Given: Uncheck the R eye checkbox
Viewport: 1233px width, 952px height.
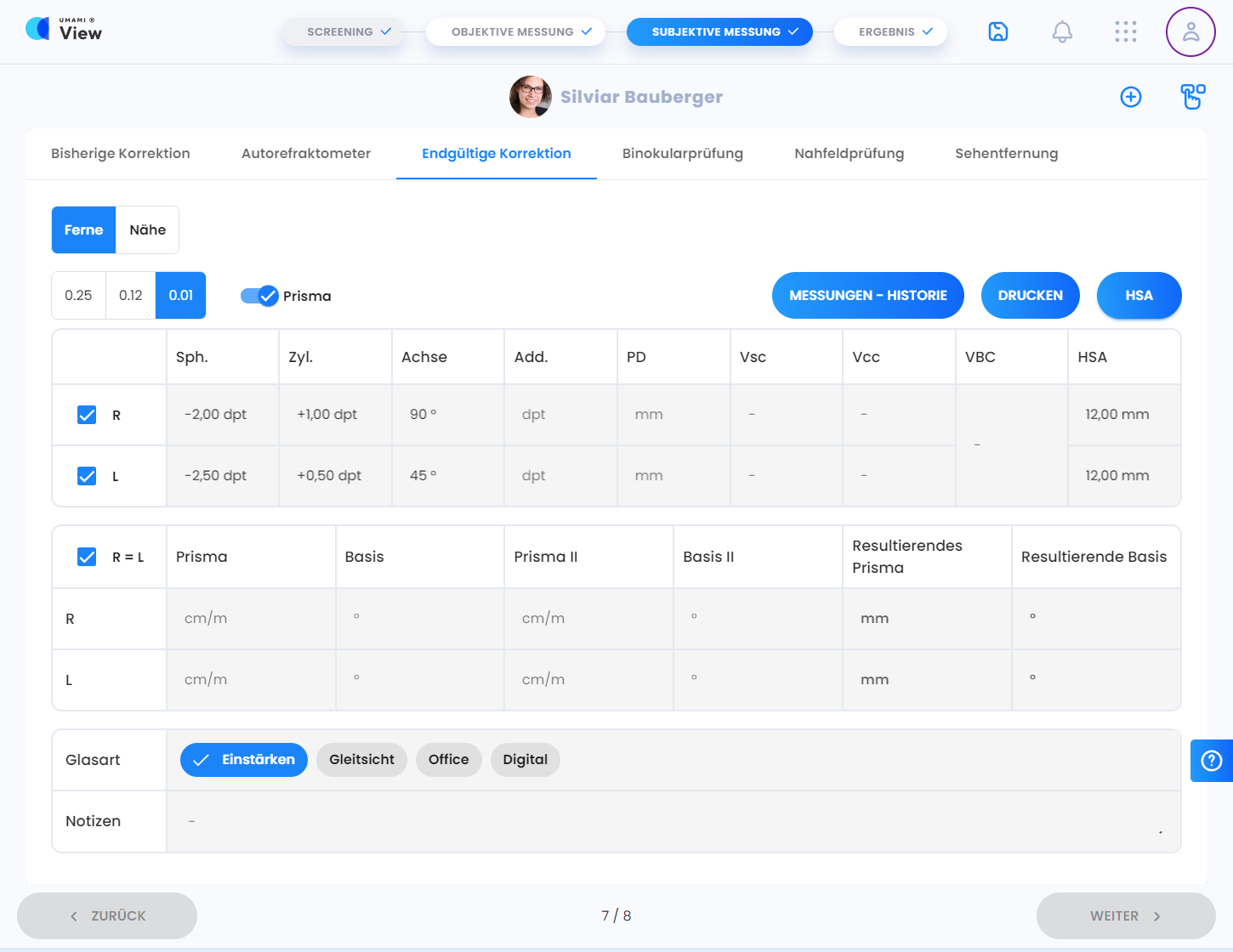Looking at the screenshot, I should coord(87,415).
